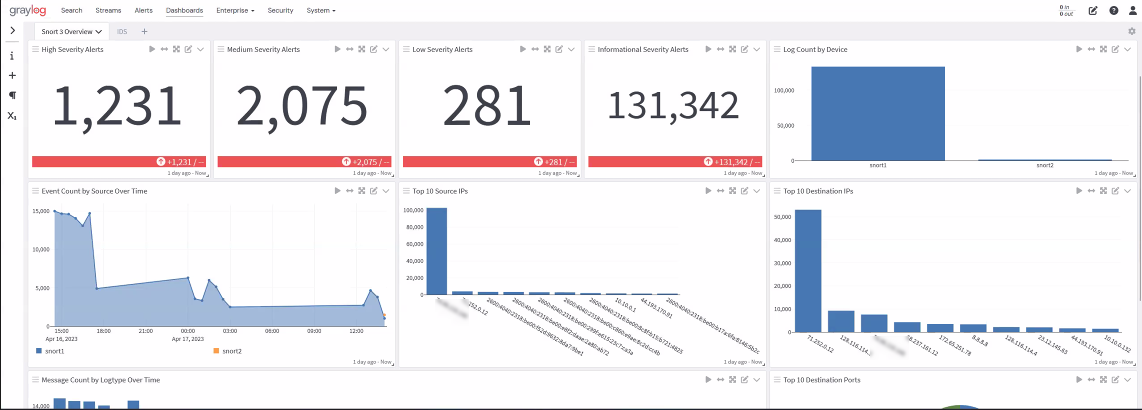Open dashboard settings gear icon
This screenshot has height=410, width=1142.
(x=1132, y=31)
